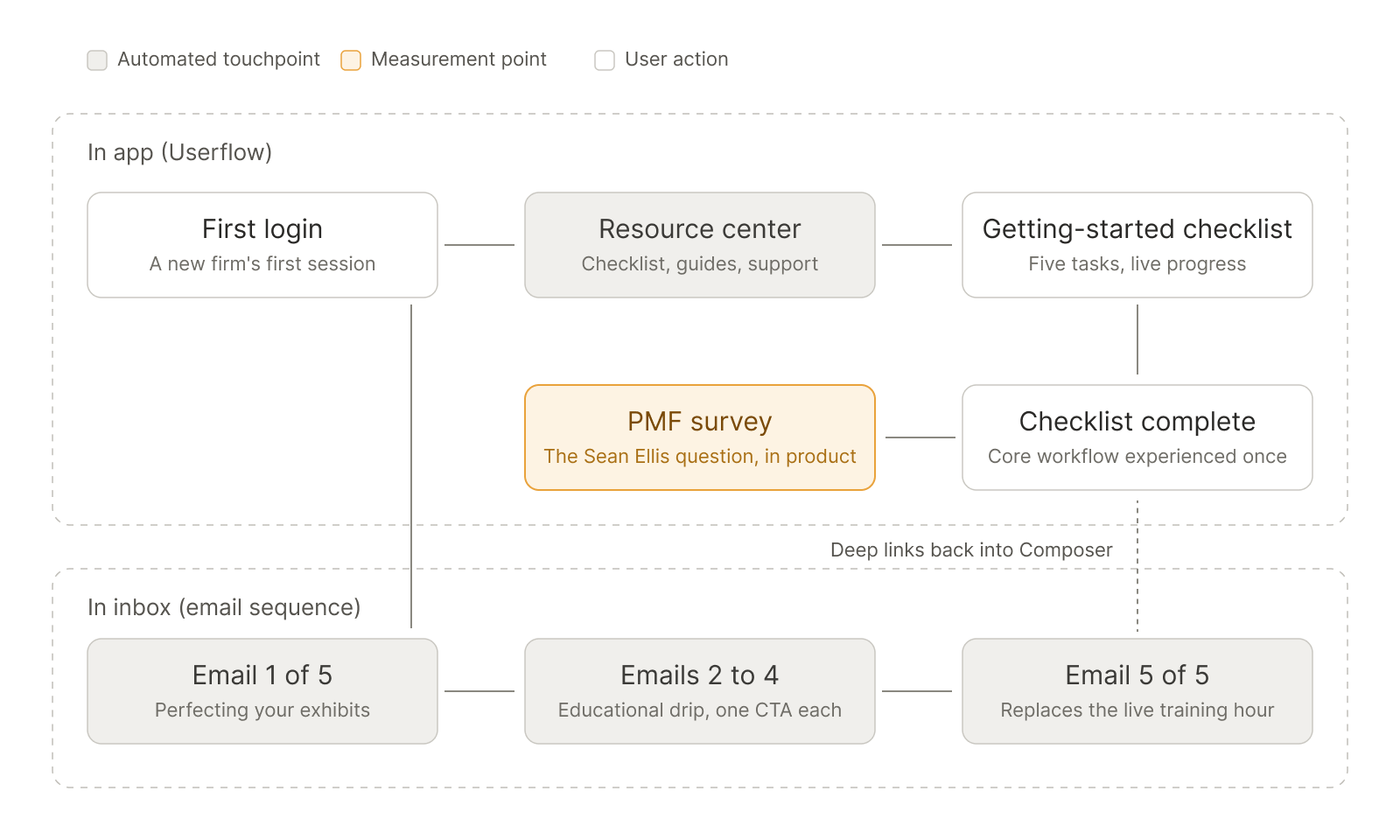Select the Emails 2 to 4 node

[700, 691]
